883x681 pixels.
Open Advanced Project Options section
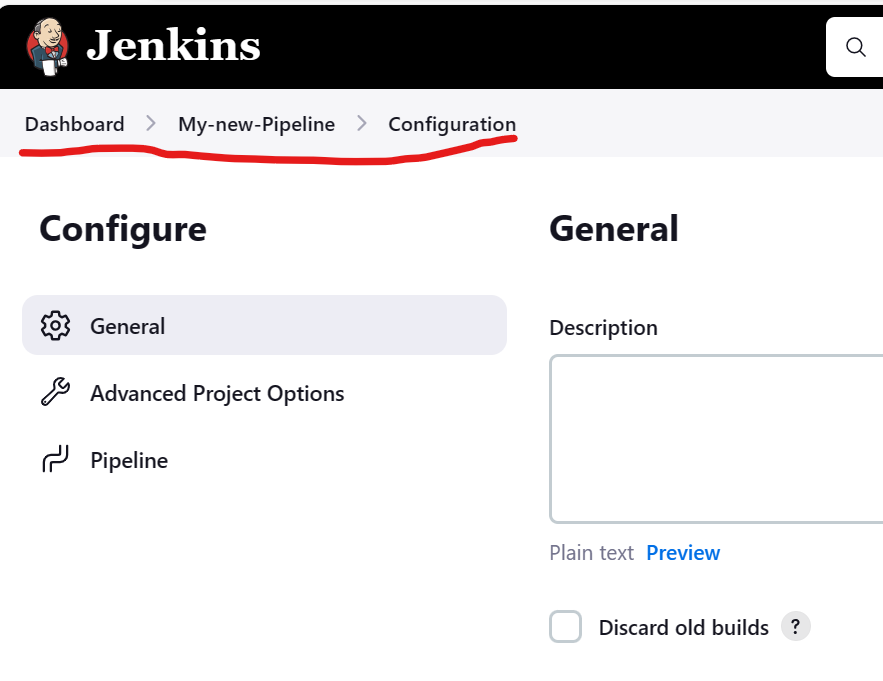point(216,393)
